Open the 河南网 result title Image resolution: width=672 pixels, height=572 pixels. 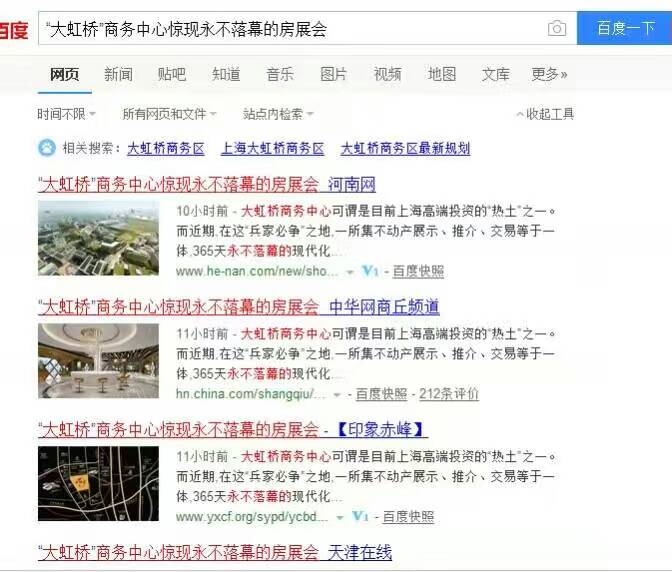[207, 184]
